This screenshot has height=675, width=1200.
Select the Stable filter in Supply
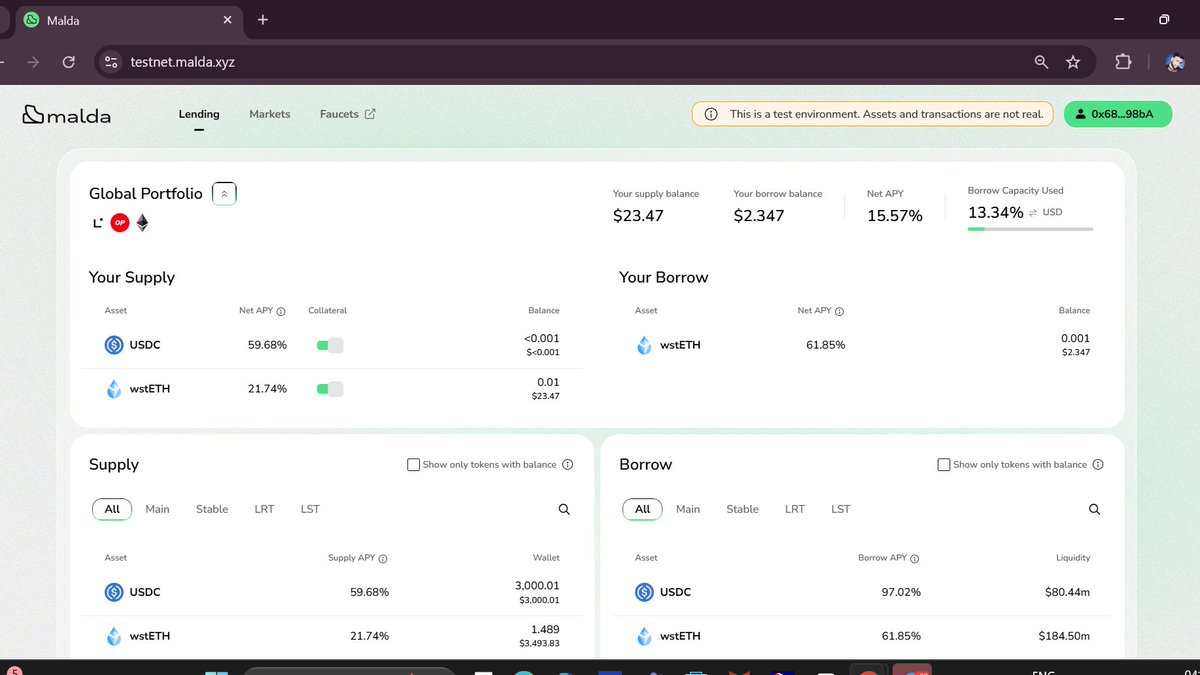click(212, 509)
